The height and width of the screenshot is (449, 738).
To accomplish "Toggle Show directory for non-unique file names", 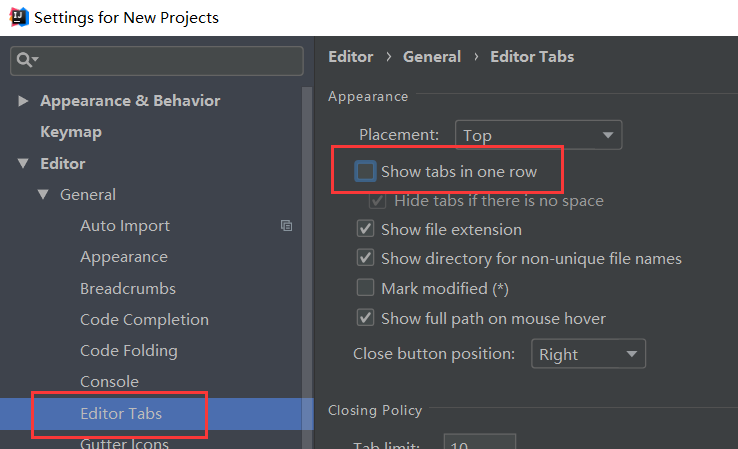I will 366,258.
